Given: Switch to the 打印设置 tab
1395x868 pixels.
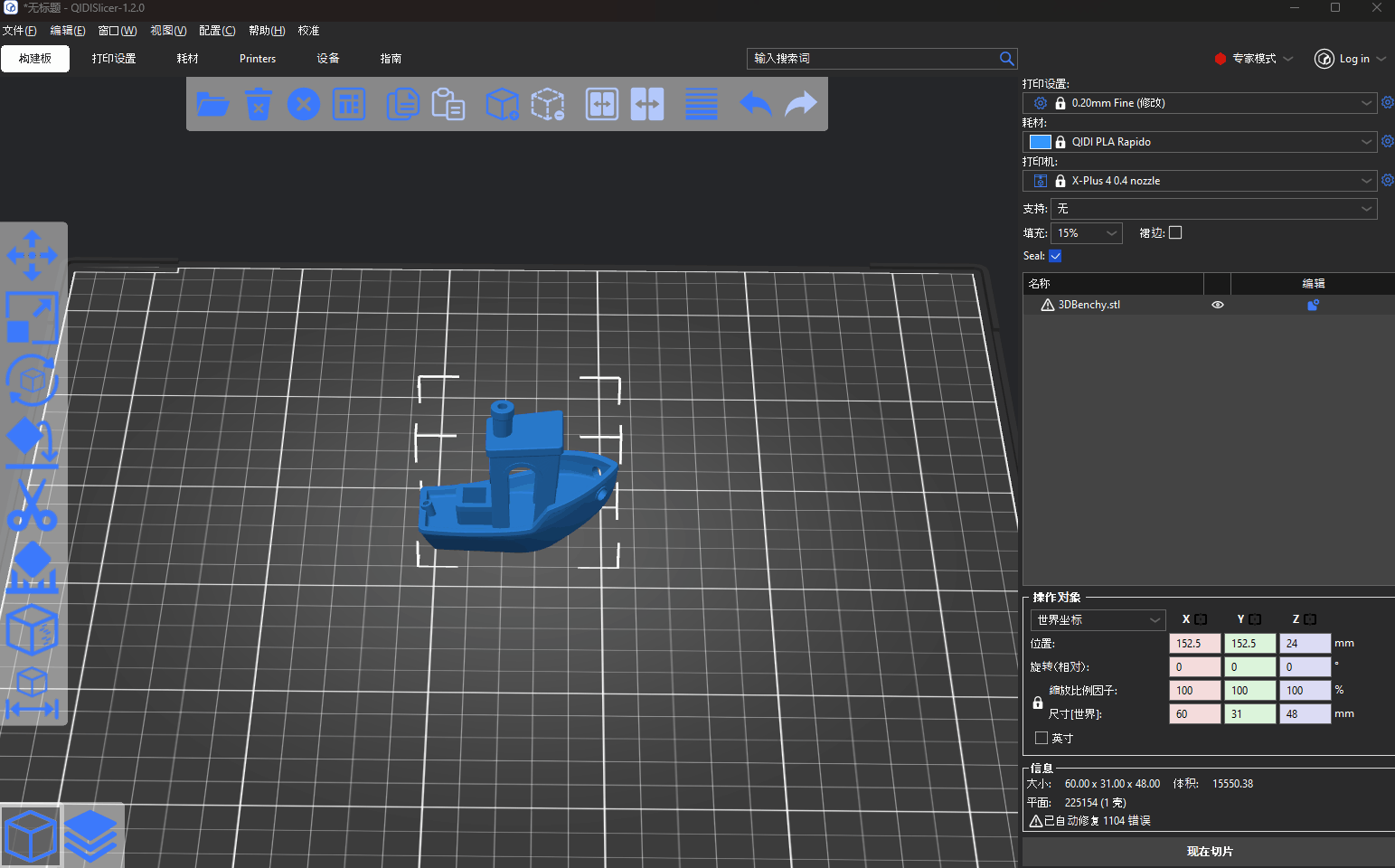Looking at the screenshot, I should (114, 59).
